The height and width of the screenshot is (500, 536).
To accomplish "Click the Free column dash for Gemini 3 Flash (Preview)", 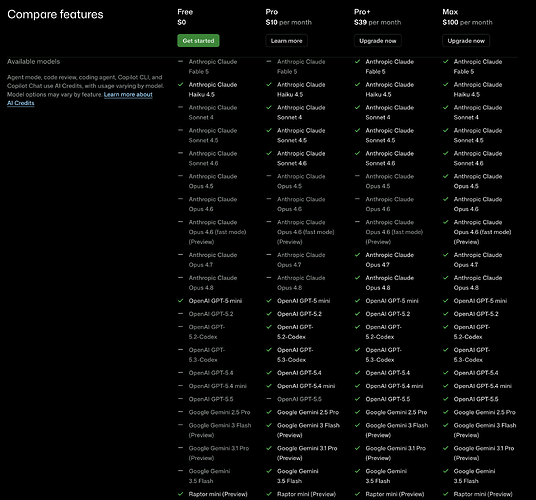I will click(x=180, y=425).
